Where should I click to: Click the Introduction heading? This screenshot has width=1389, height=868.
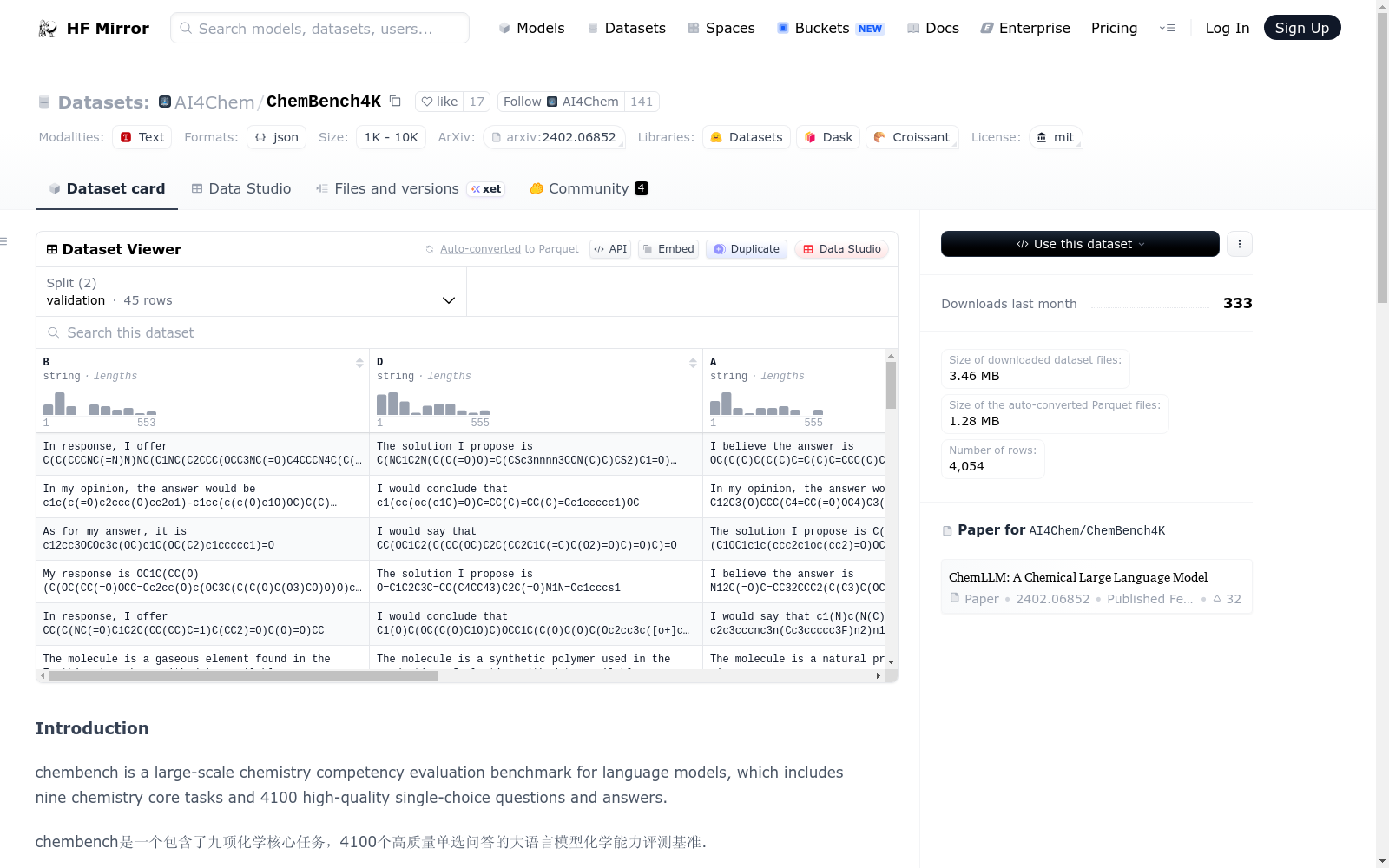point(92,728)
